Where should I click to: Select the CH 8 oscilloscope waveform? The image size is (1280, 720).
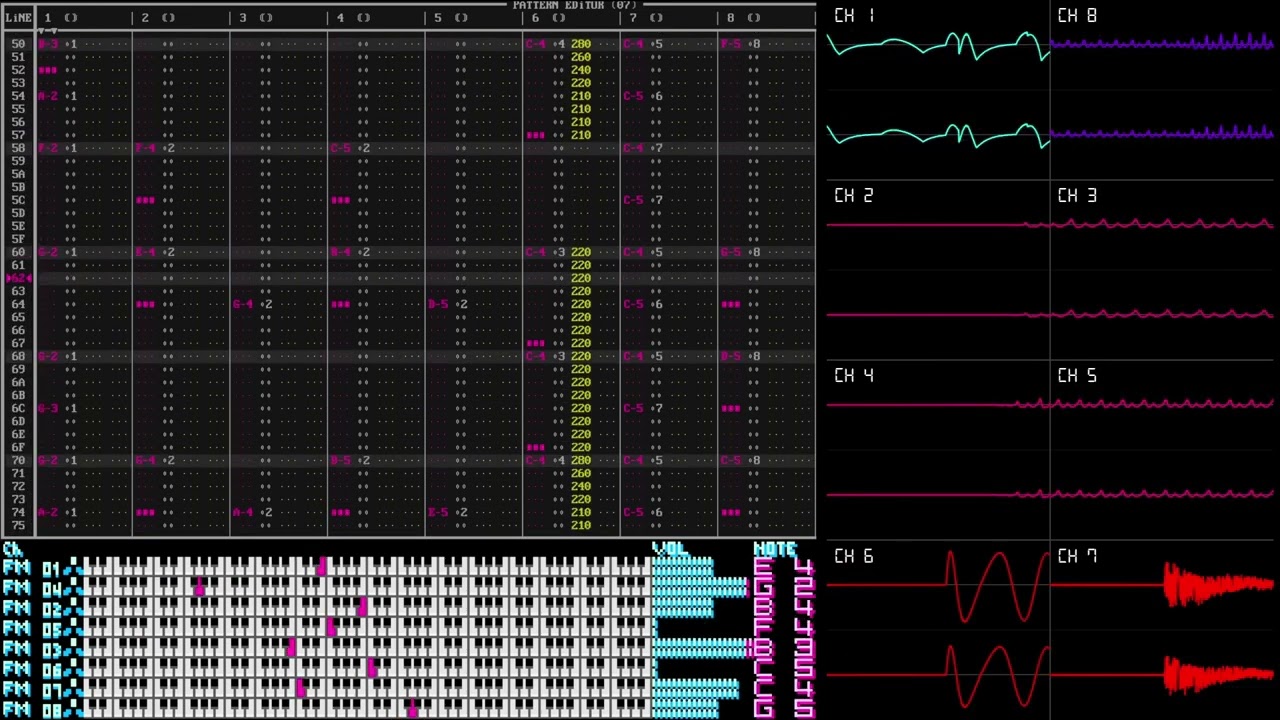(1162, 92)
